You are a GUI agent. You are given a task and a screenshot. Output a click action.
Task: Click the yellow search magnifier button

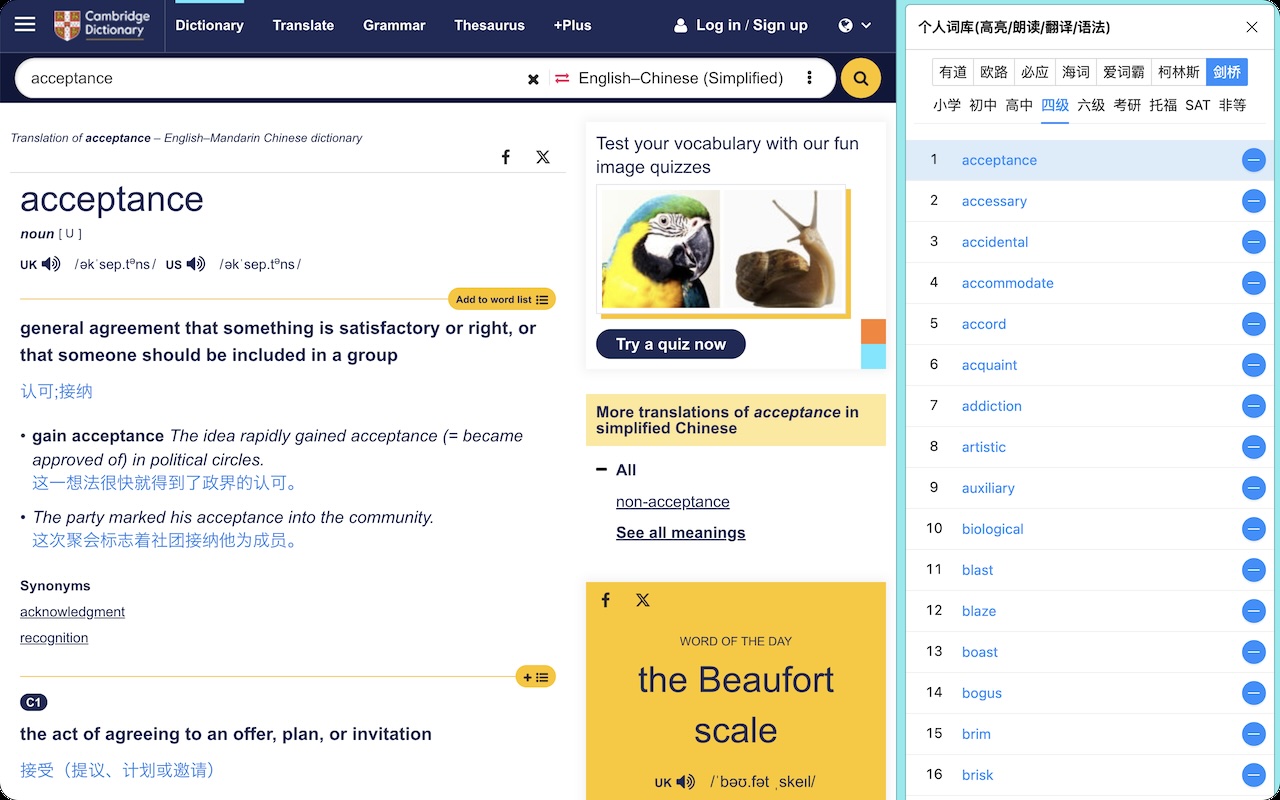[x=860, y=78]
